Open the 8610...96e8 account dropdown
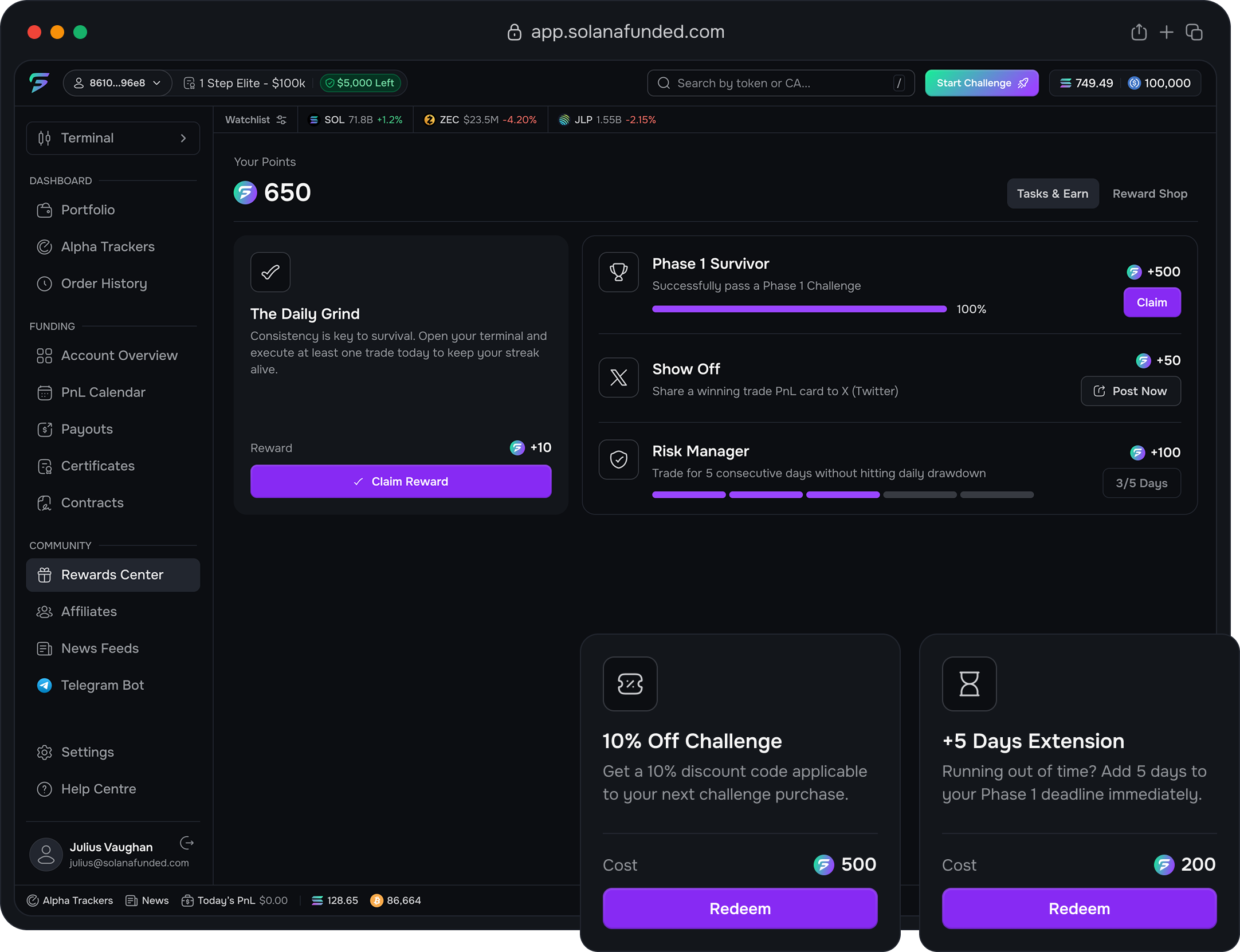The height and width of the screenshot is (952, 1240). click(x=117, y=83)
